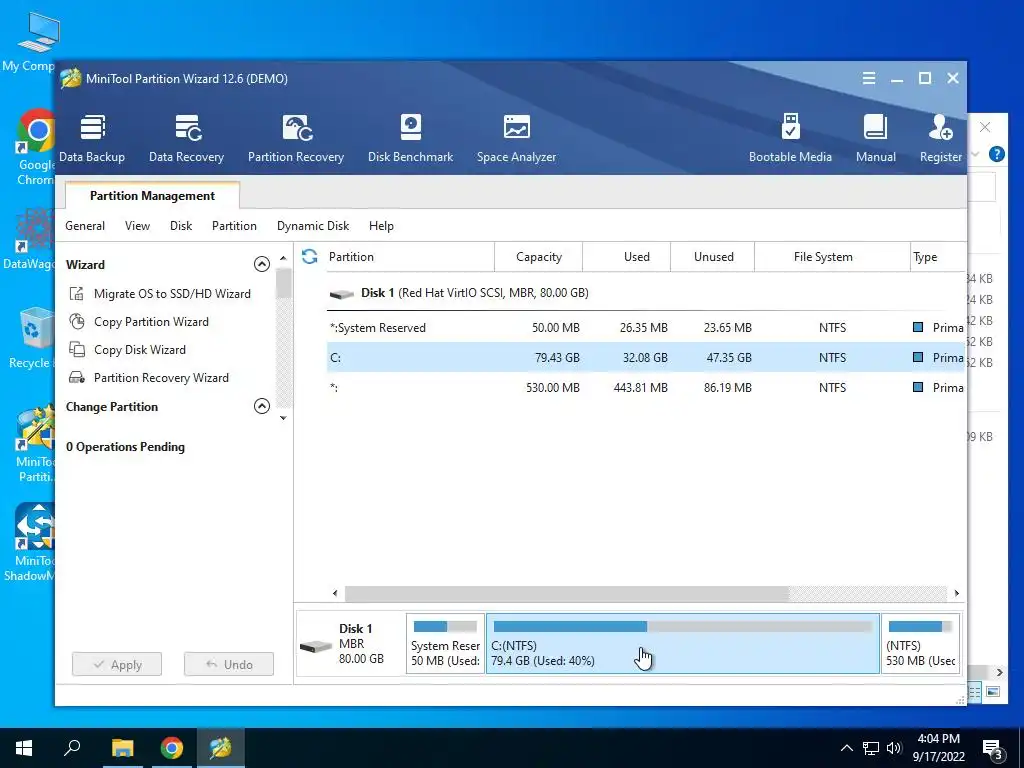1024x768 pixels.
Task: Open the Dynamic Disk menu
Action: 313,226
